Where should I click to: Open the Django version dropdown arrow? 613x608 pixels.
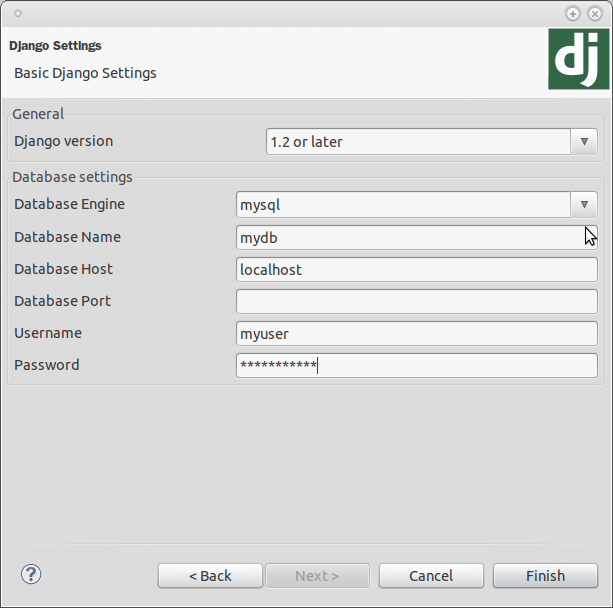tap(584, 142)
